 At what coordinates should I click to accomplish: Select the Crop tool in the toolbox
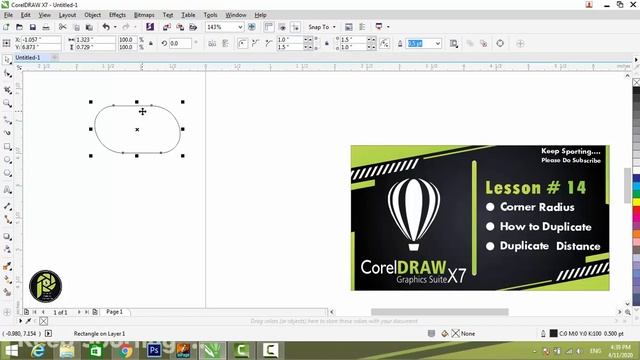click(7, 89)
